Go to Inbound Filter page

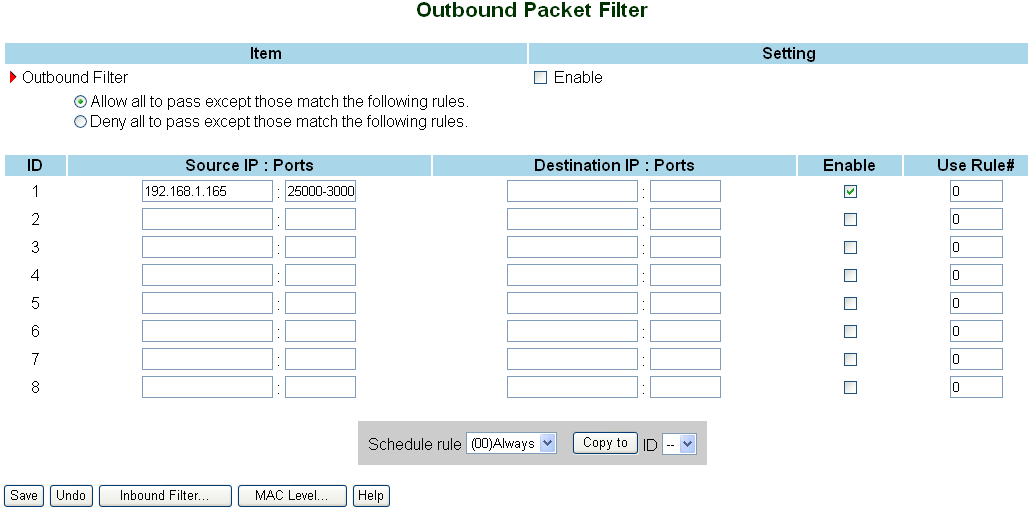tap(165, 496)
